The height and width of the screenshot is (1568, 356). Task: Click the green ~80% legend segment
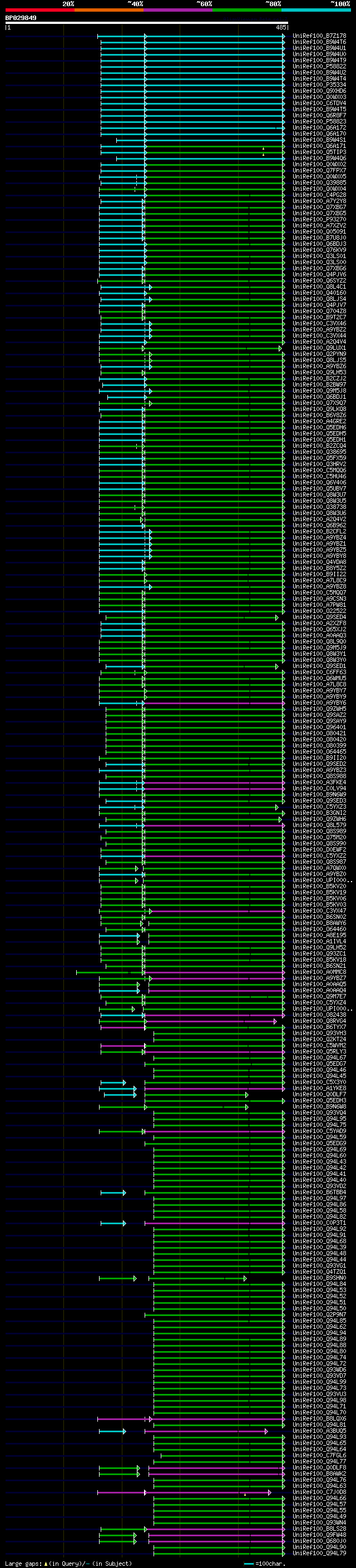point(247,10)
